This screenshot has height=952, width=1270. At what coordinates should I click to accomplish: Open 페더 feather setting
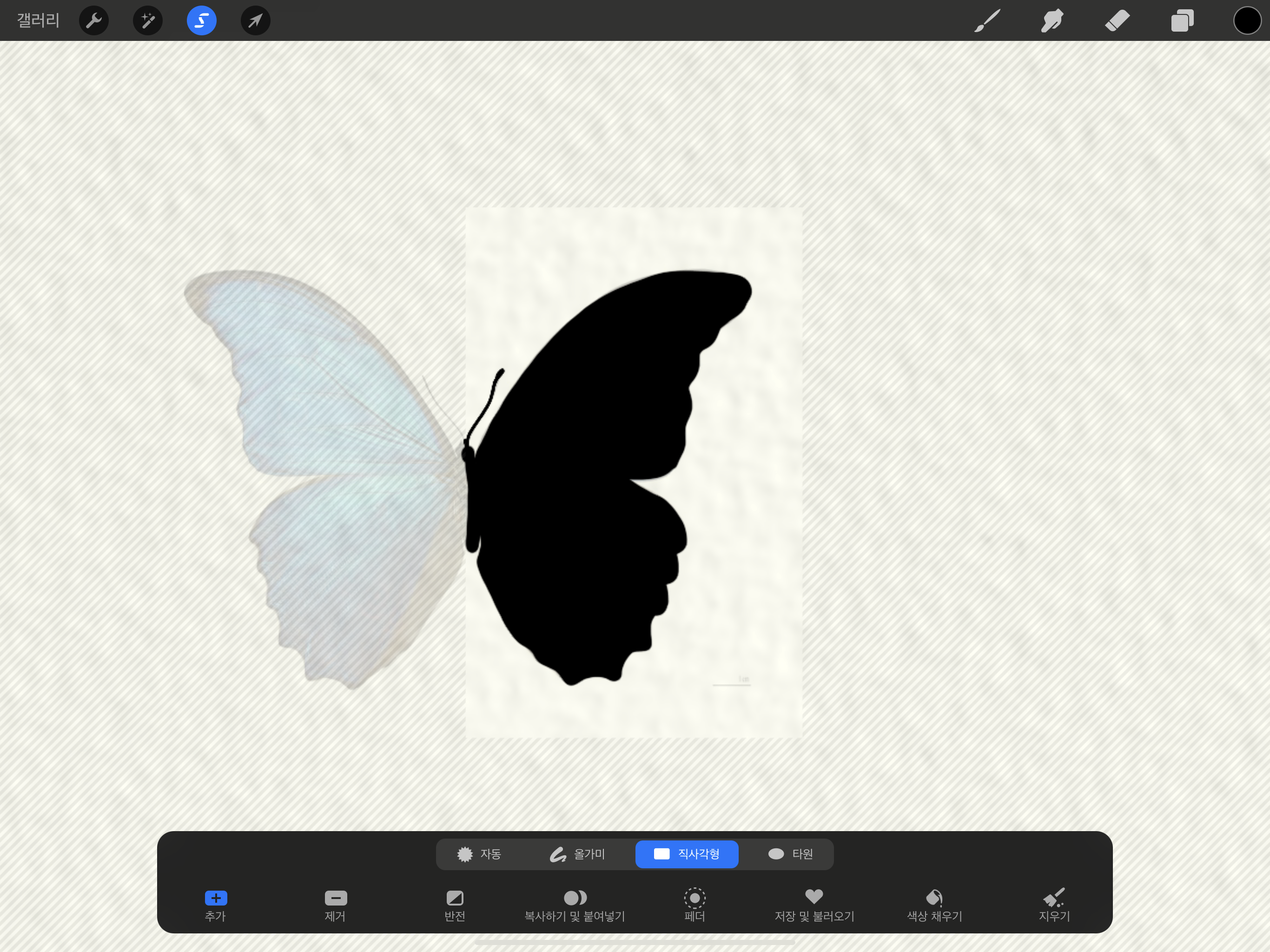point(695,904)
